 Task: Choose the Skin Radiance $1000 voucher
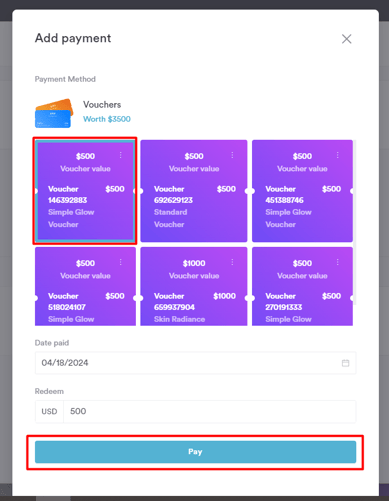[x=194, y=286]
